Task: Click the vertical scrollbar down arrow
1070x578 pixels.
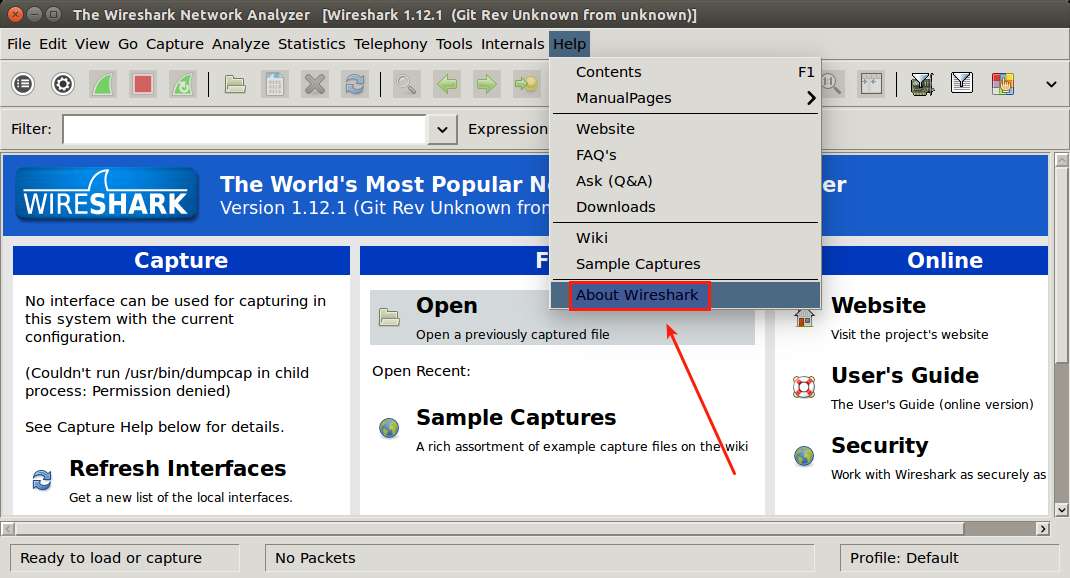Action: pyautogui.click(x=1061, y=509)
